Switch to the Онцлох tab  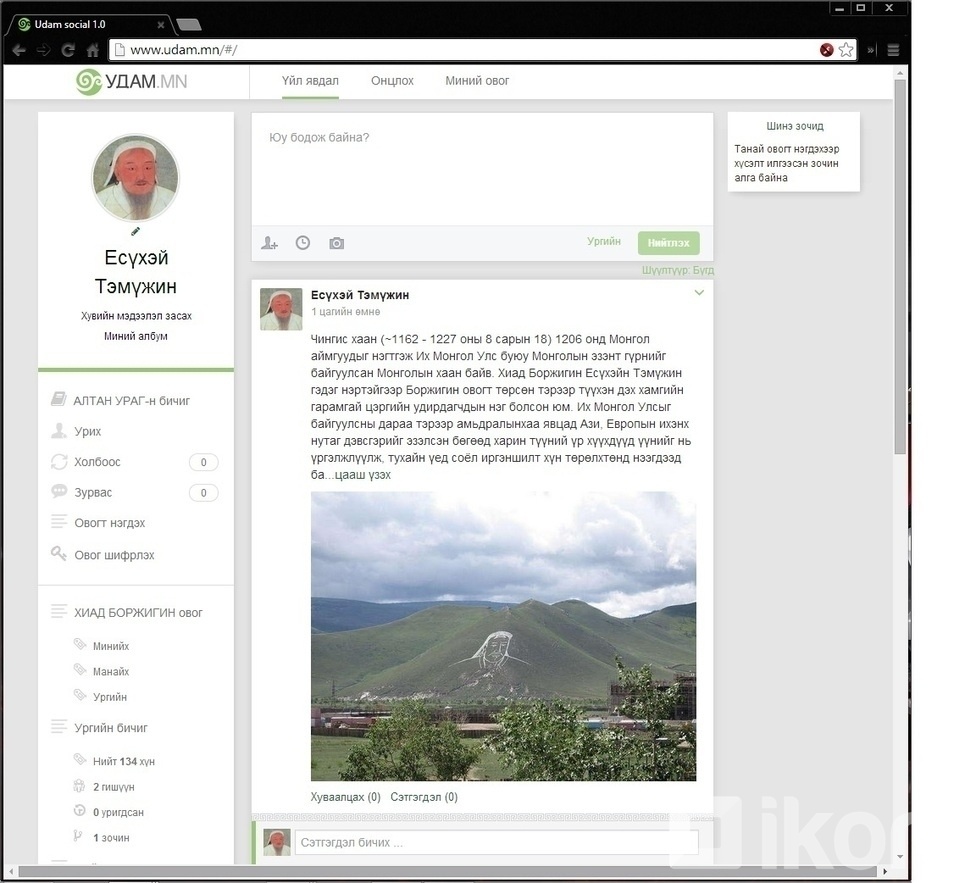click(392, 81)
